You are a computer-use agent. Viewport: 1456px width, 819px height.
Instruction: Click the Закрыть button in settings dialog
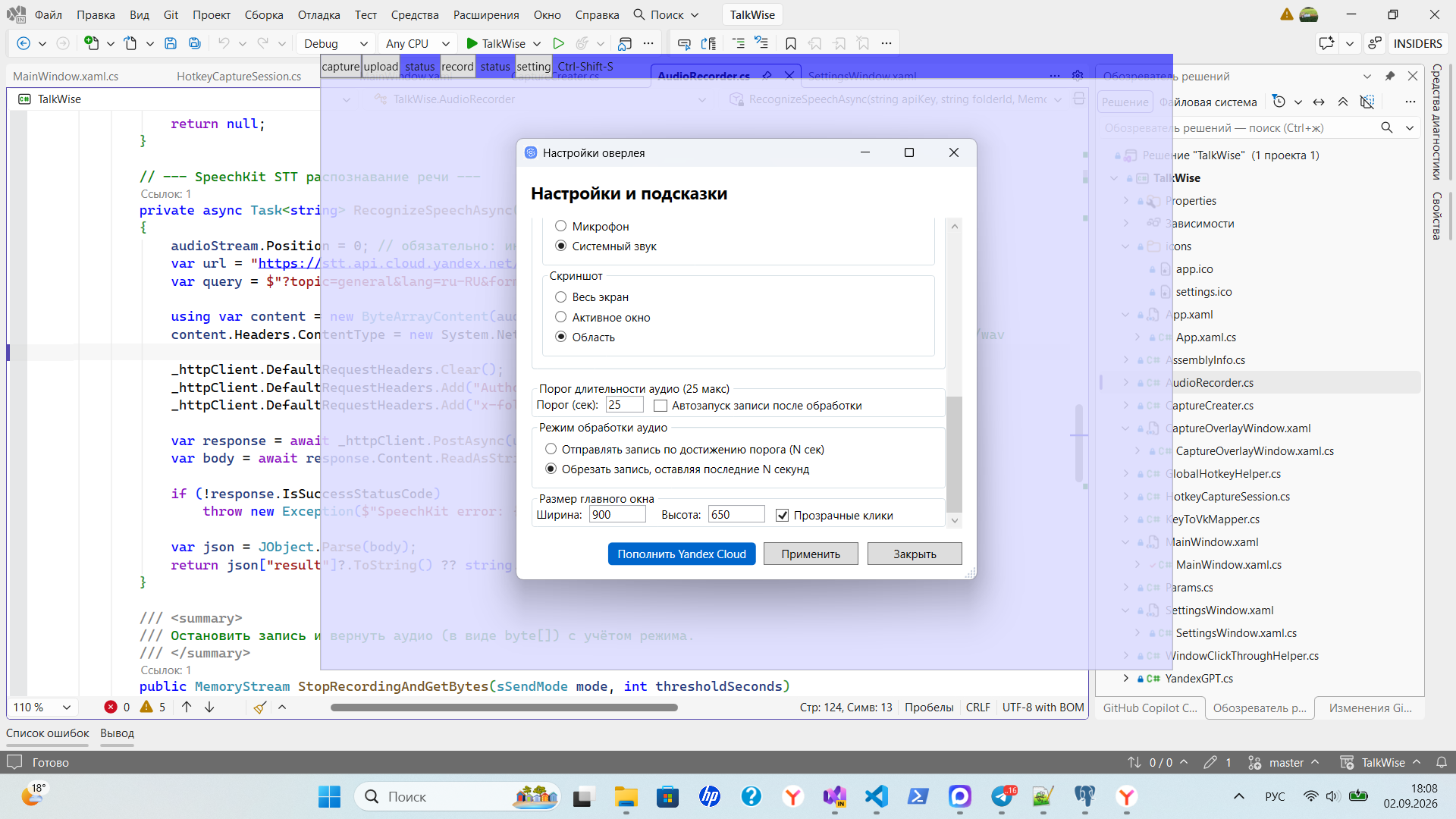[x=915, y=554]
